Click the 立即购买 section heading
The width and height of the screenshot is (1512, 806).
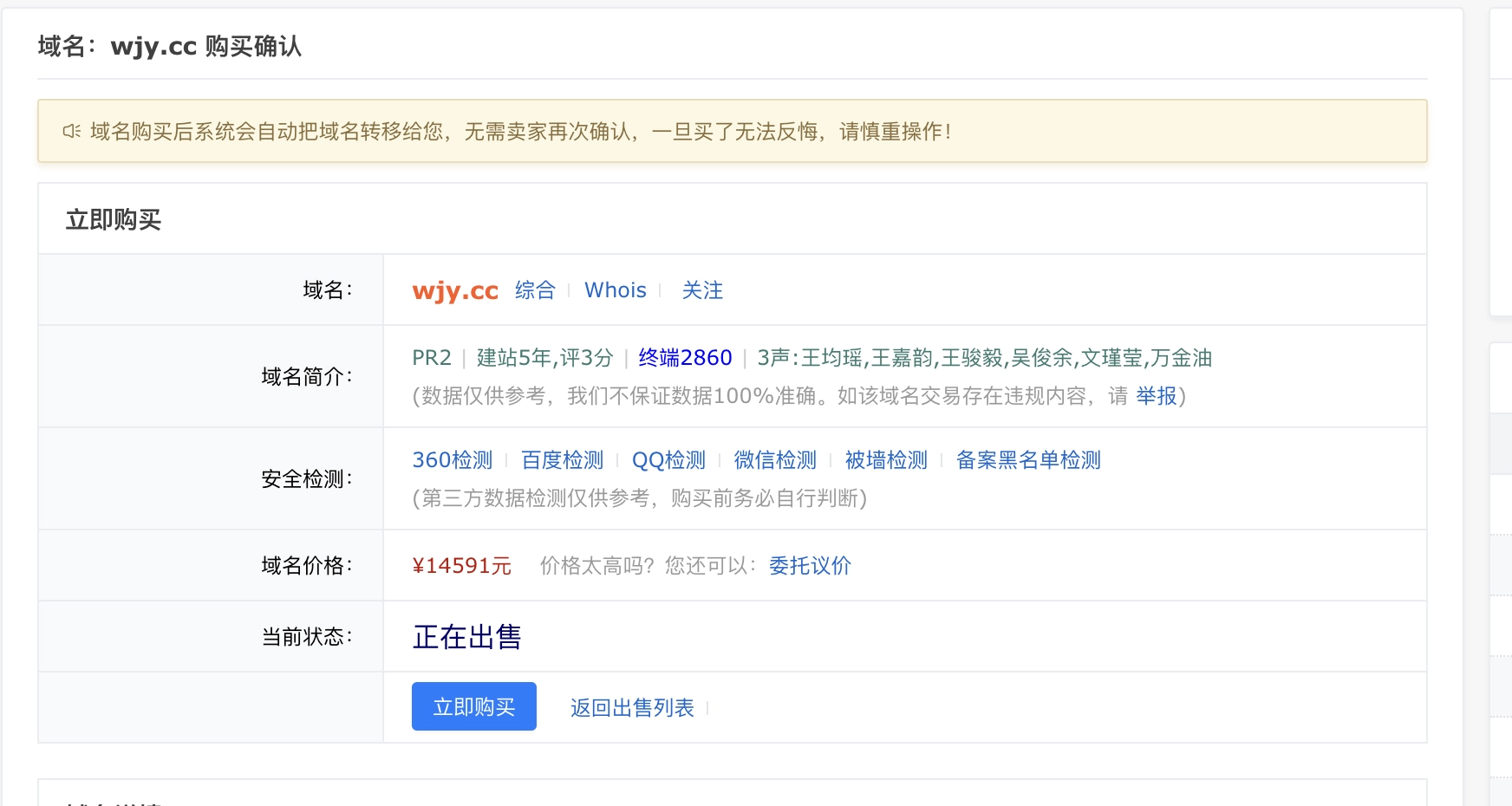click(x=114, y=220)
